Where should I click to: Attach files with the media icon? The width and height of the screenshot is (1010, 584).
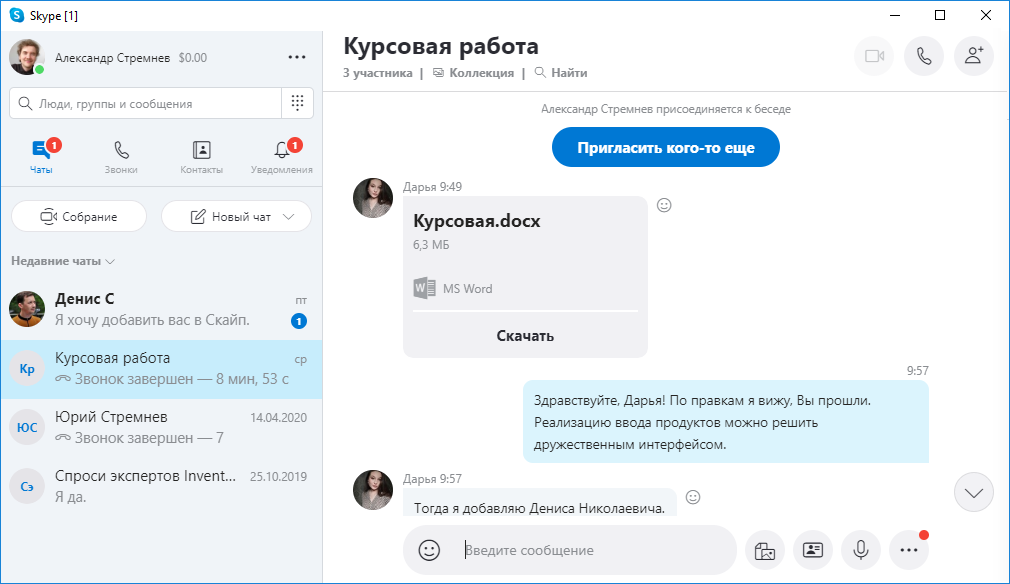pyautogui.click(x=765, y=550)
